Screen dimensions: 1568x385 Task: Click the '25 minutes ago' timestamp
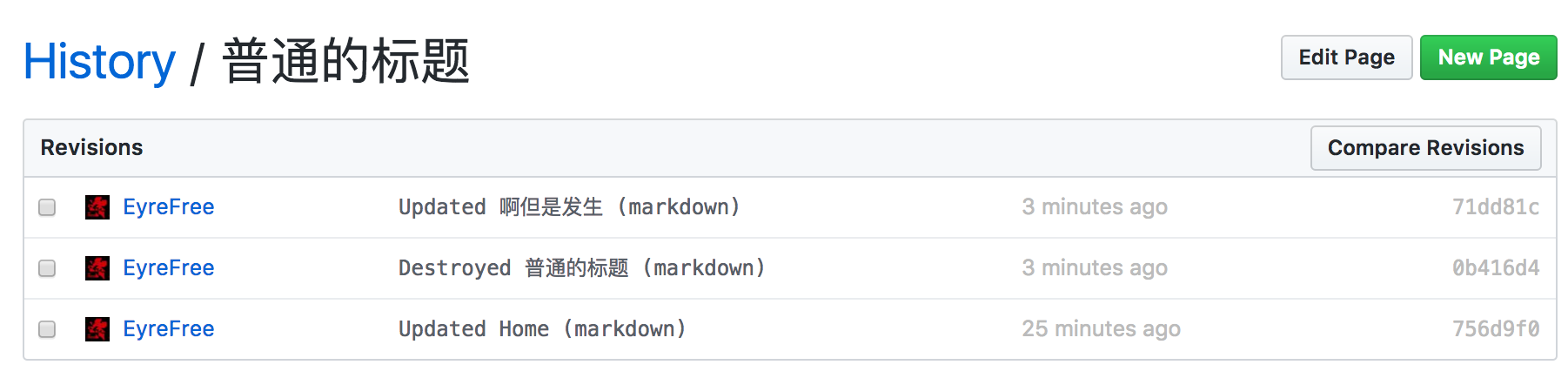click(x=1101, y=329)
